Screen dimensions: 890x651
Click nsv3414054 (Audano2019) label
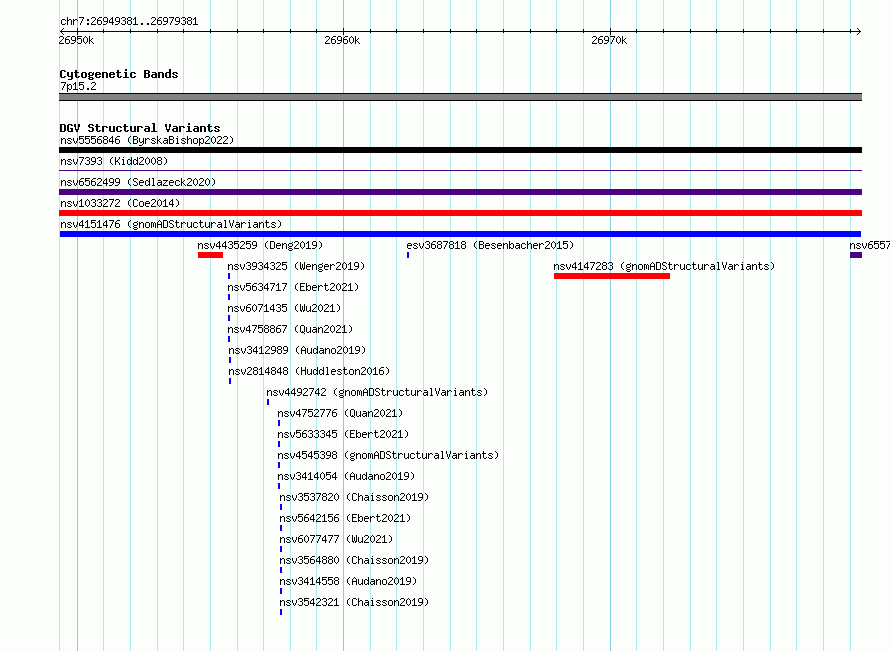346,476
